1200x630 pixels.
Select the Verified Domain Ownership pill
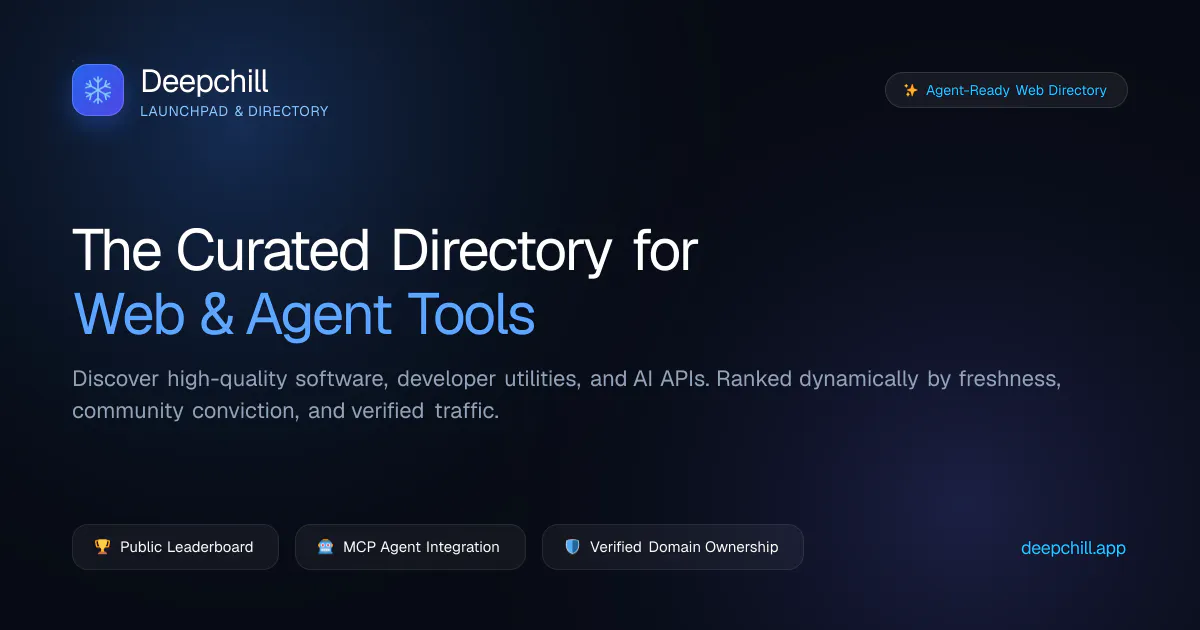672,547
